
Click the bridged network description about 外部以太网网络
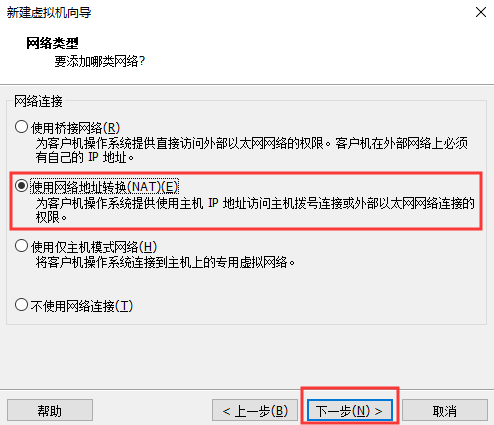click(252, 150)
